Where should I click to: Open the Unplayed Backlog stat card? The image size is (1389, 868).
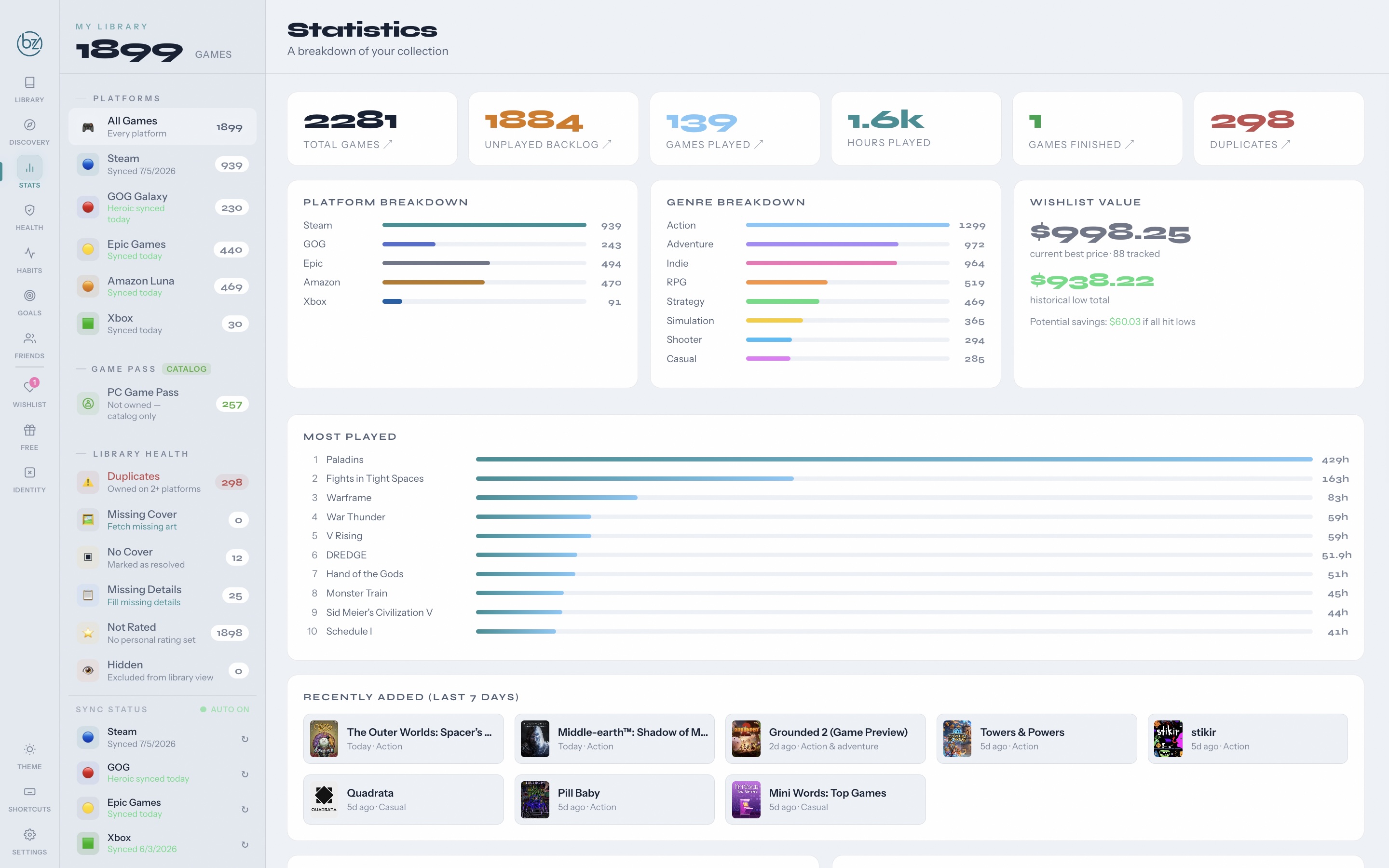coord(553,129)
